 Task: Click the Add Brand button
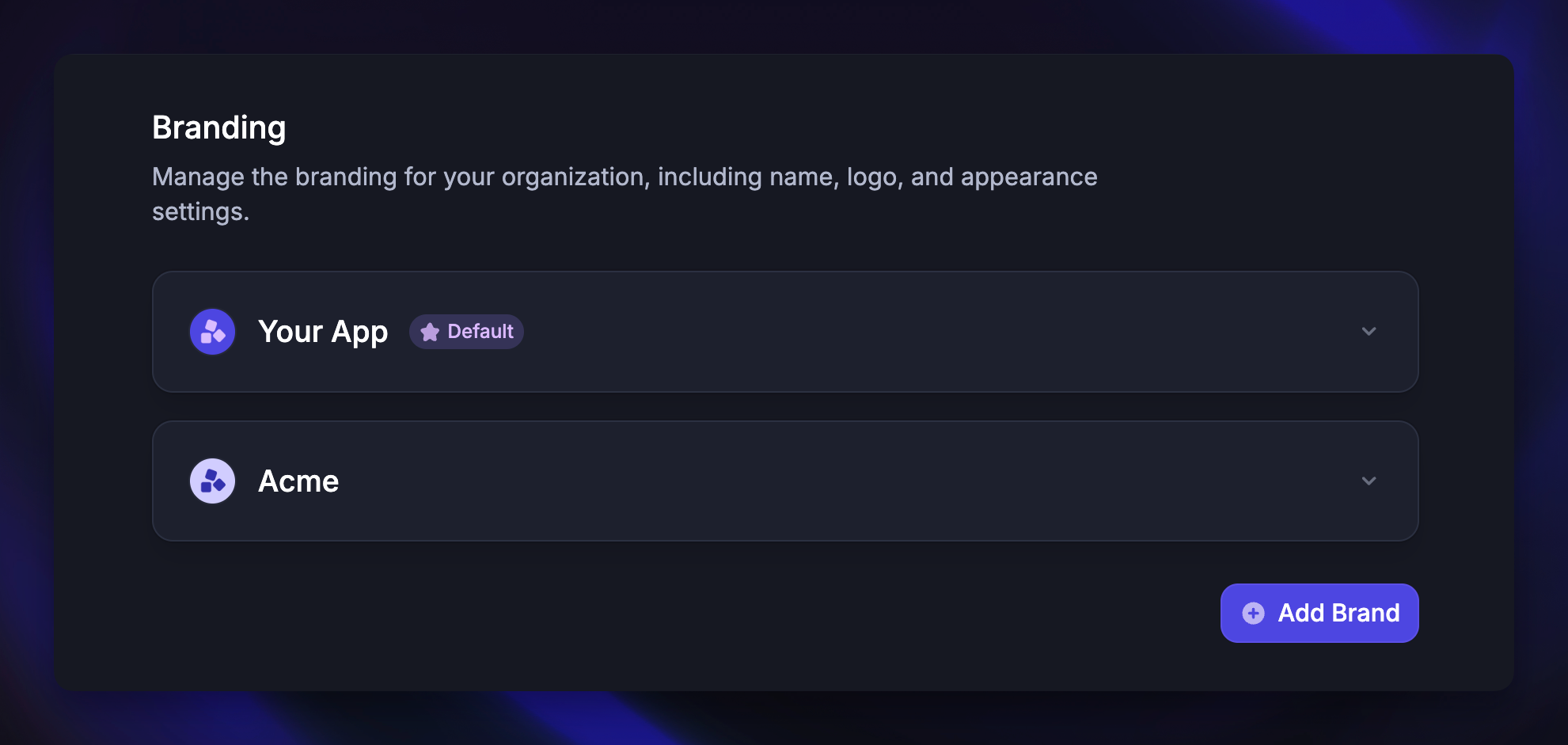click(1319, 613)
